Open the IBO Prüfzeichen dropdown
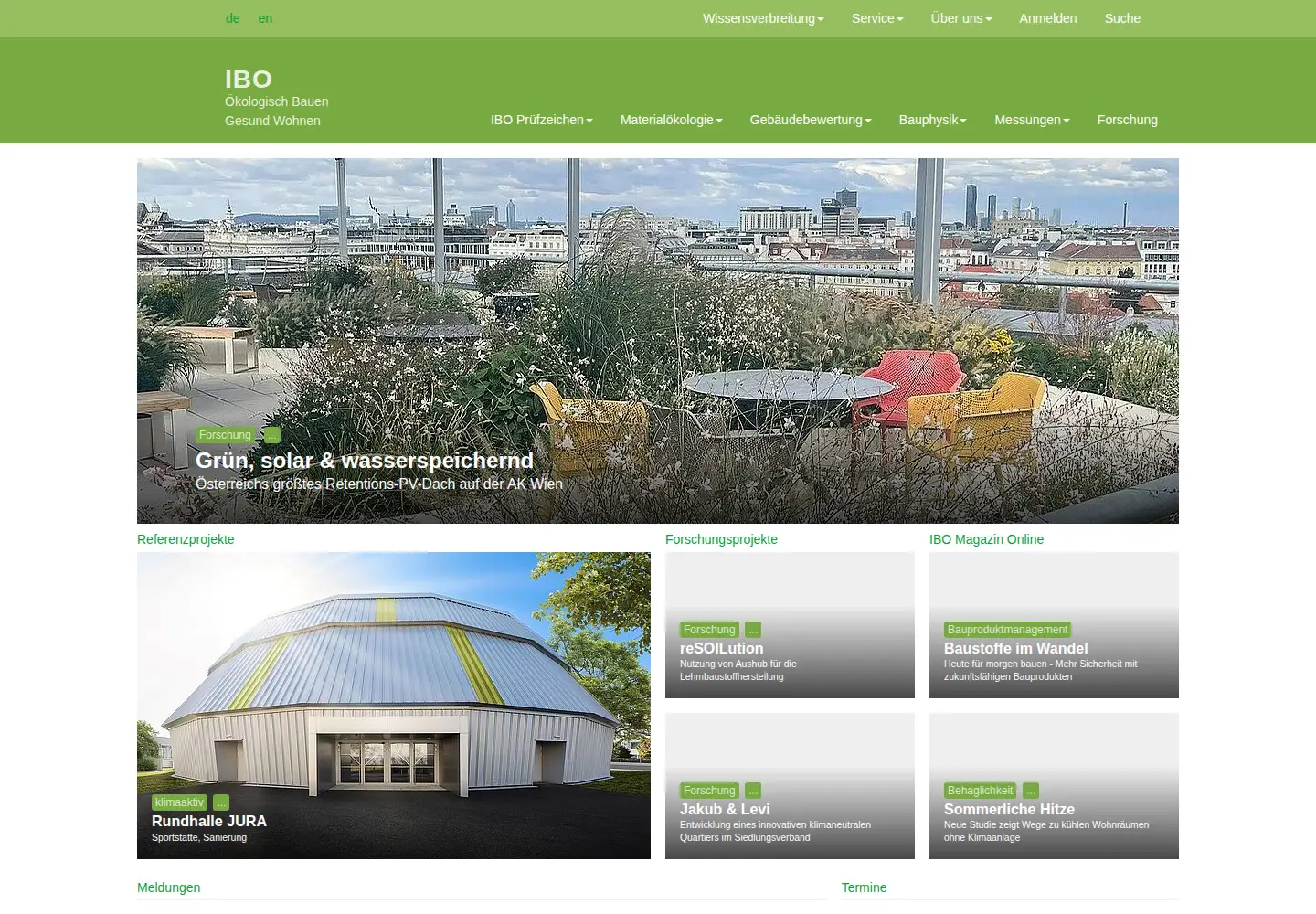 click(x=542, y=120)
